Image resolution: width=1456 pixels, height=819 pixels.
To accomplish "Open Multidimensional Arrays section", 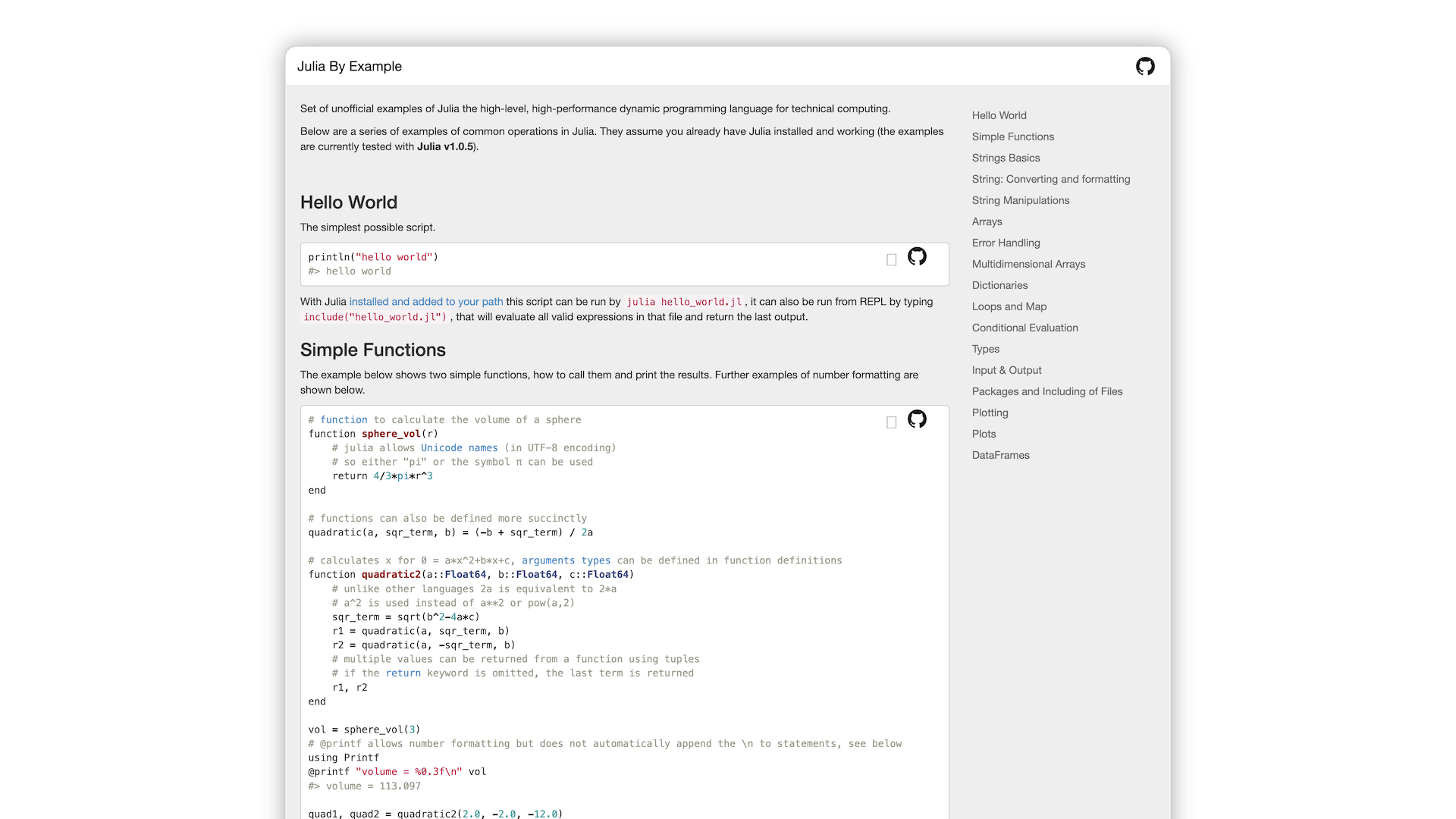I will coord(1029,264).
